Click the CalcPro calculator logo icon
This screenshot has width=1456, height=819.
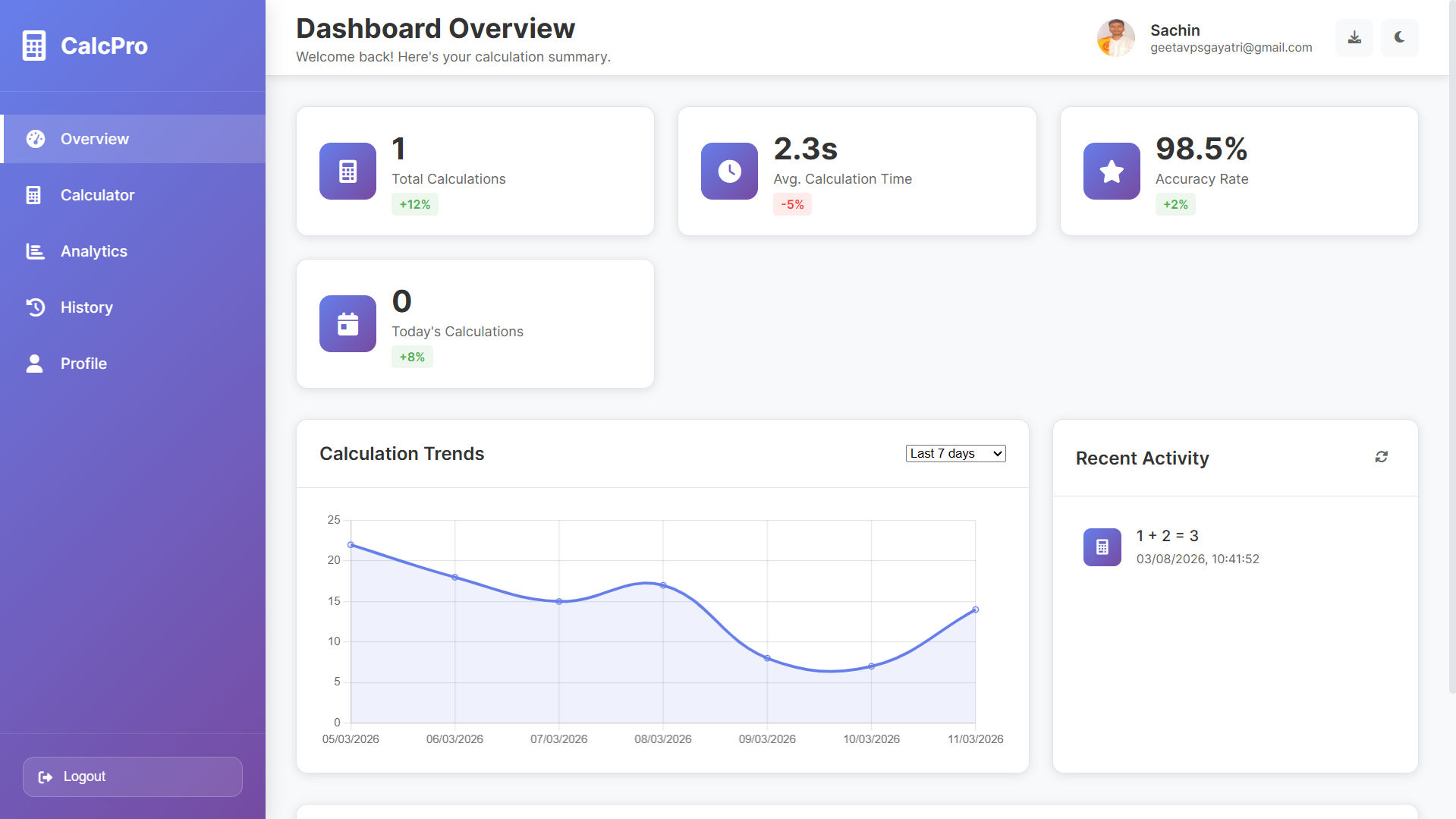click(34, 46)
